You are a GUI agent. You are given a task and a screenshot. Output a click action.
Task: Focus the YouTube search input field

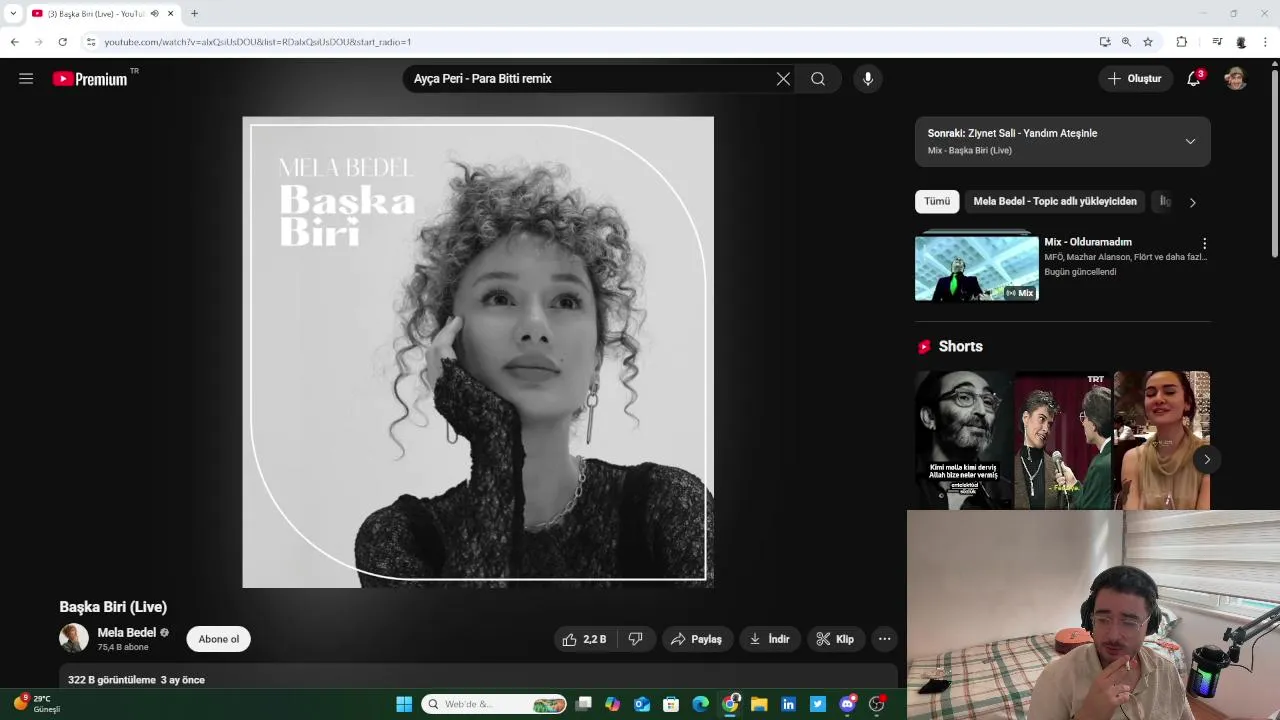click(x=590, y=79)
